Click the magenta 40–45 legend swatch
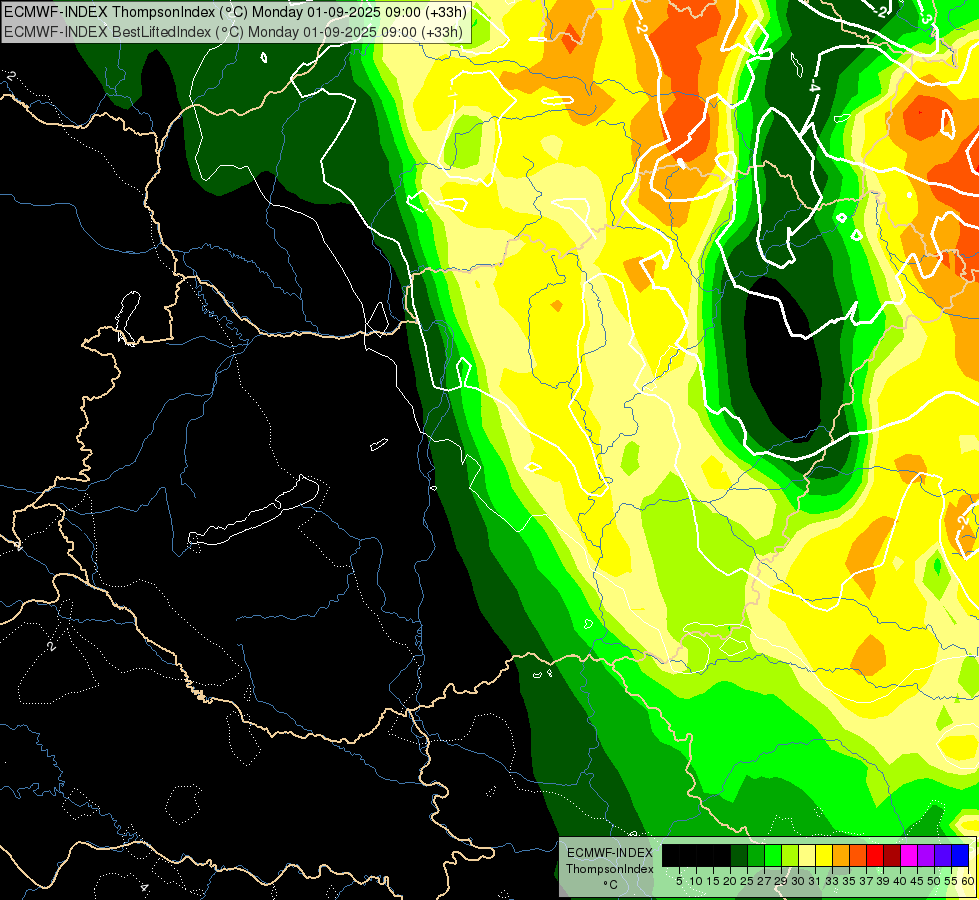979x900 pixels. point(908,855)
